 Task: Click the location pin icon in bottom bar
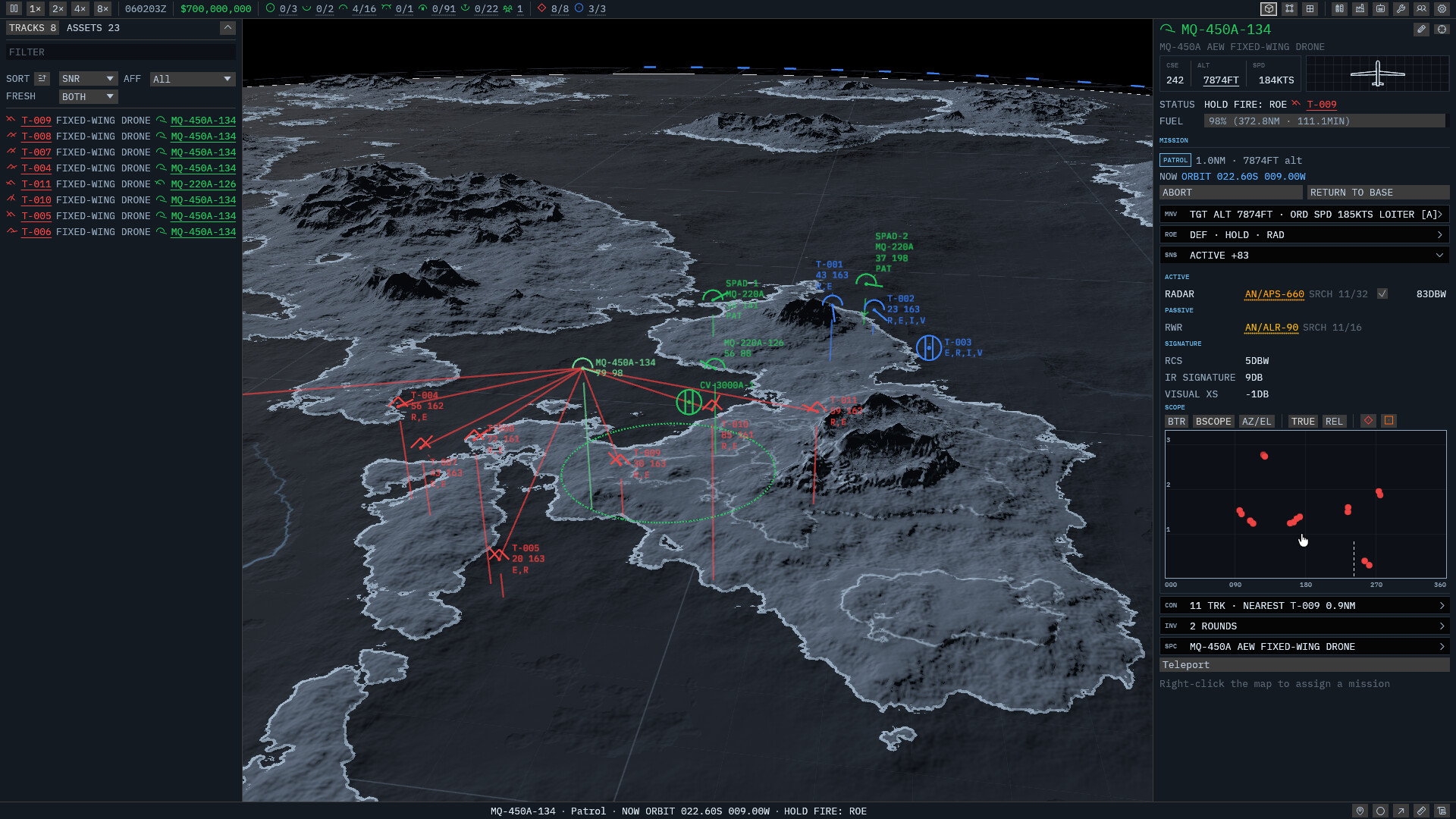click(1360, 811)
